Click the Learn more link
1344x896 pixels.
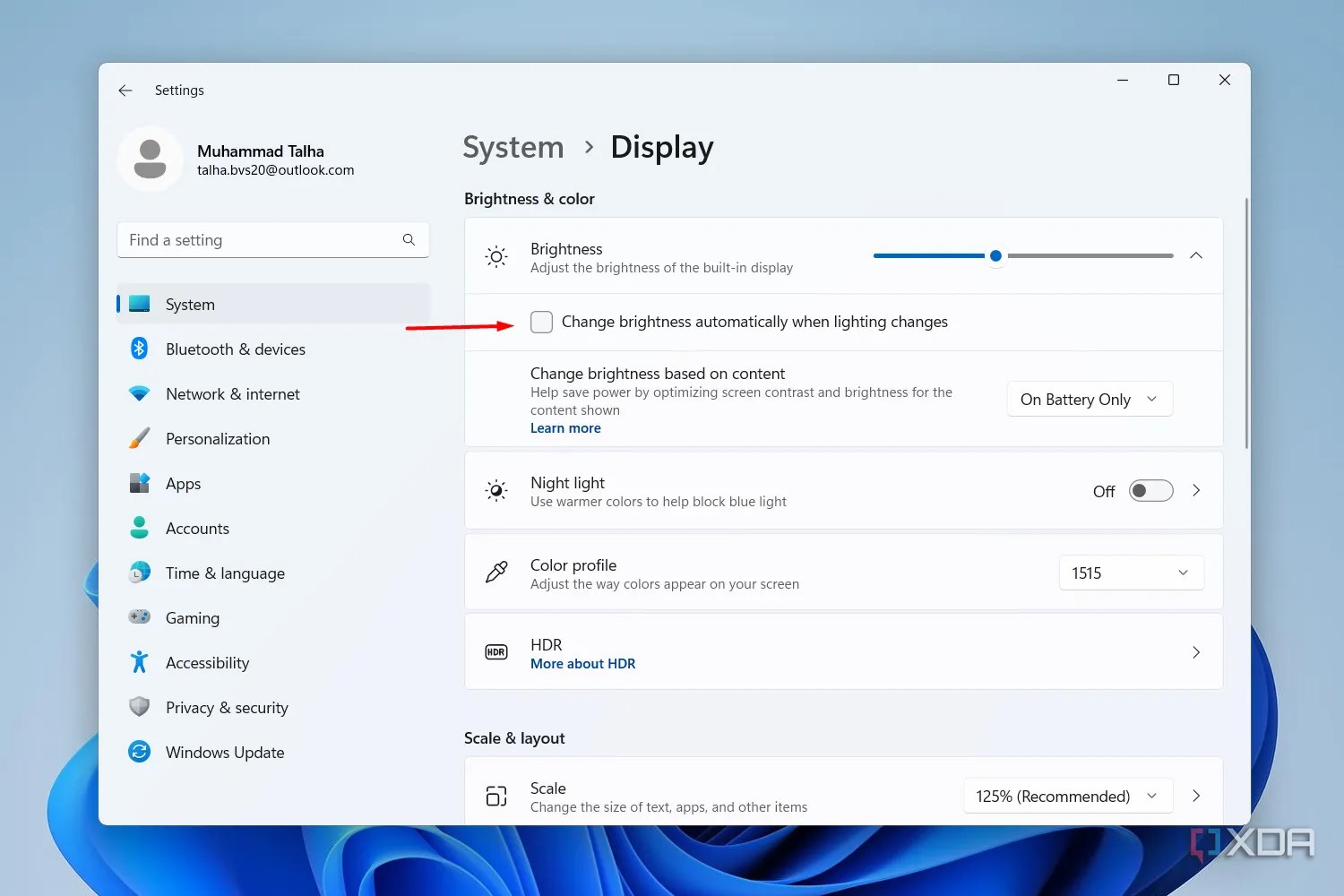point(565,427)
